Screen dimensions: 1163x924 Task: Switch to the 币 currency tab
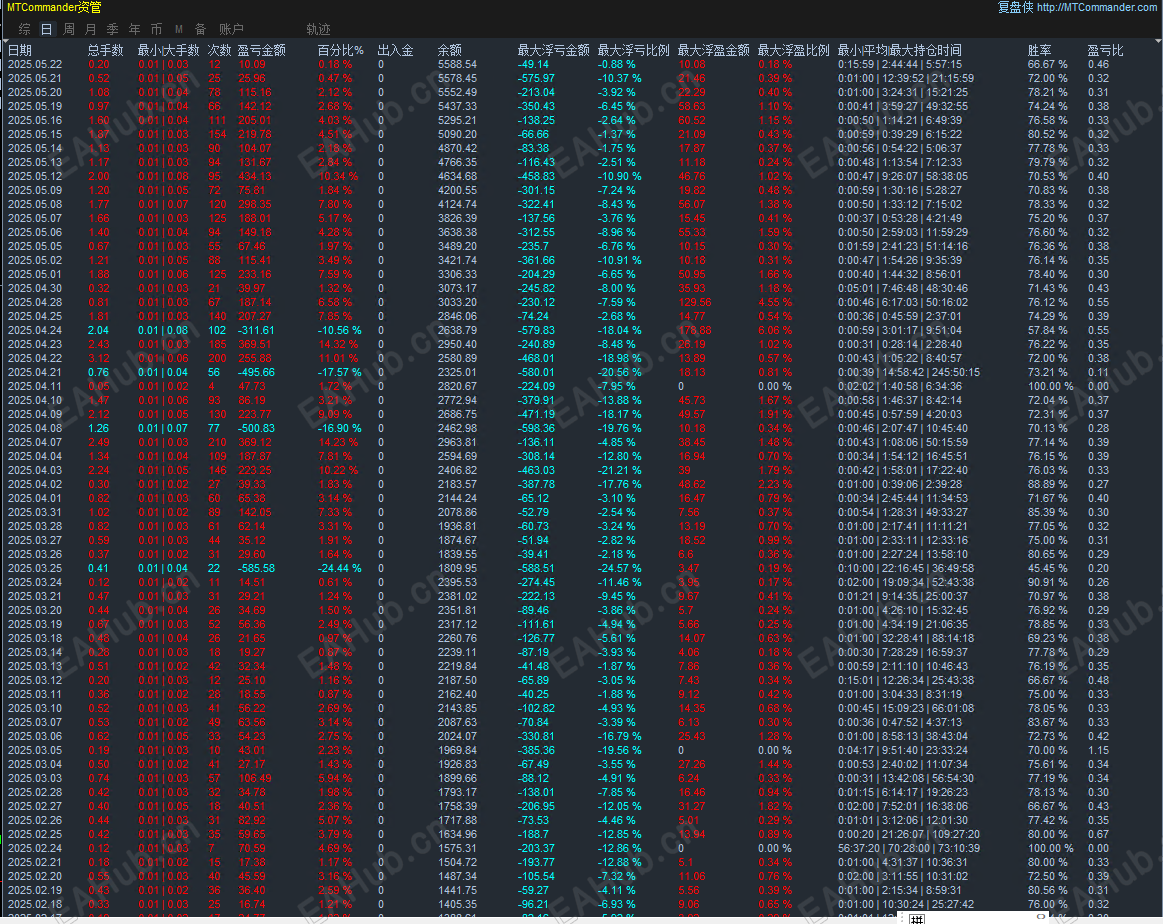(x=157, y=29)
